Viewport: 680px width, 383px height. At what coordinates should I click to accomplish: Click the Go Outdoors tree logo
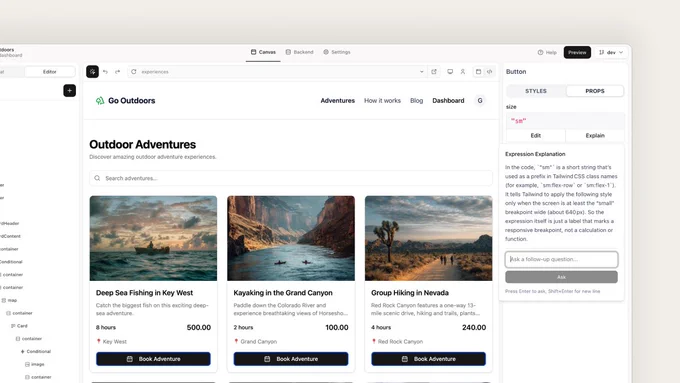point(100,101)
